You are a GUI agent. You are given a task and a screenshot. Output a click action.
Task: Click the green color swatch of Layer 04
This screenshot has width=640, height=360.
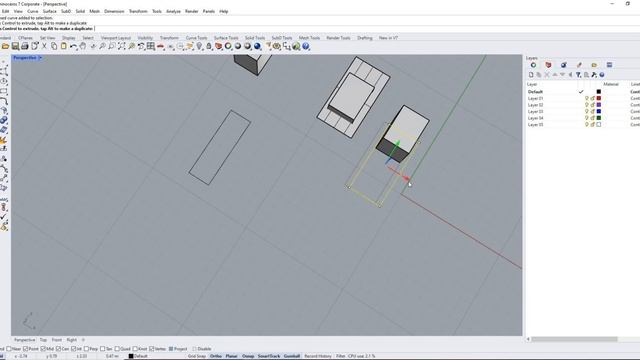tap(599, 118)
